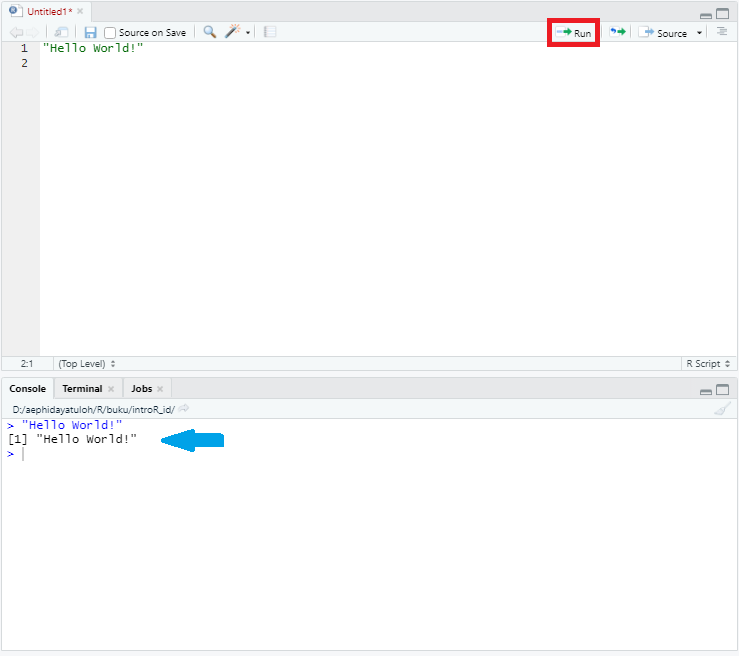Show document outline icon
The height and width of the screenshot is (656, 739).
722,32
